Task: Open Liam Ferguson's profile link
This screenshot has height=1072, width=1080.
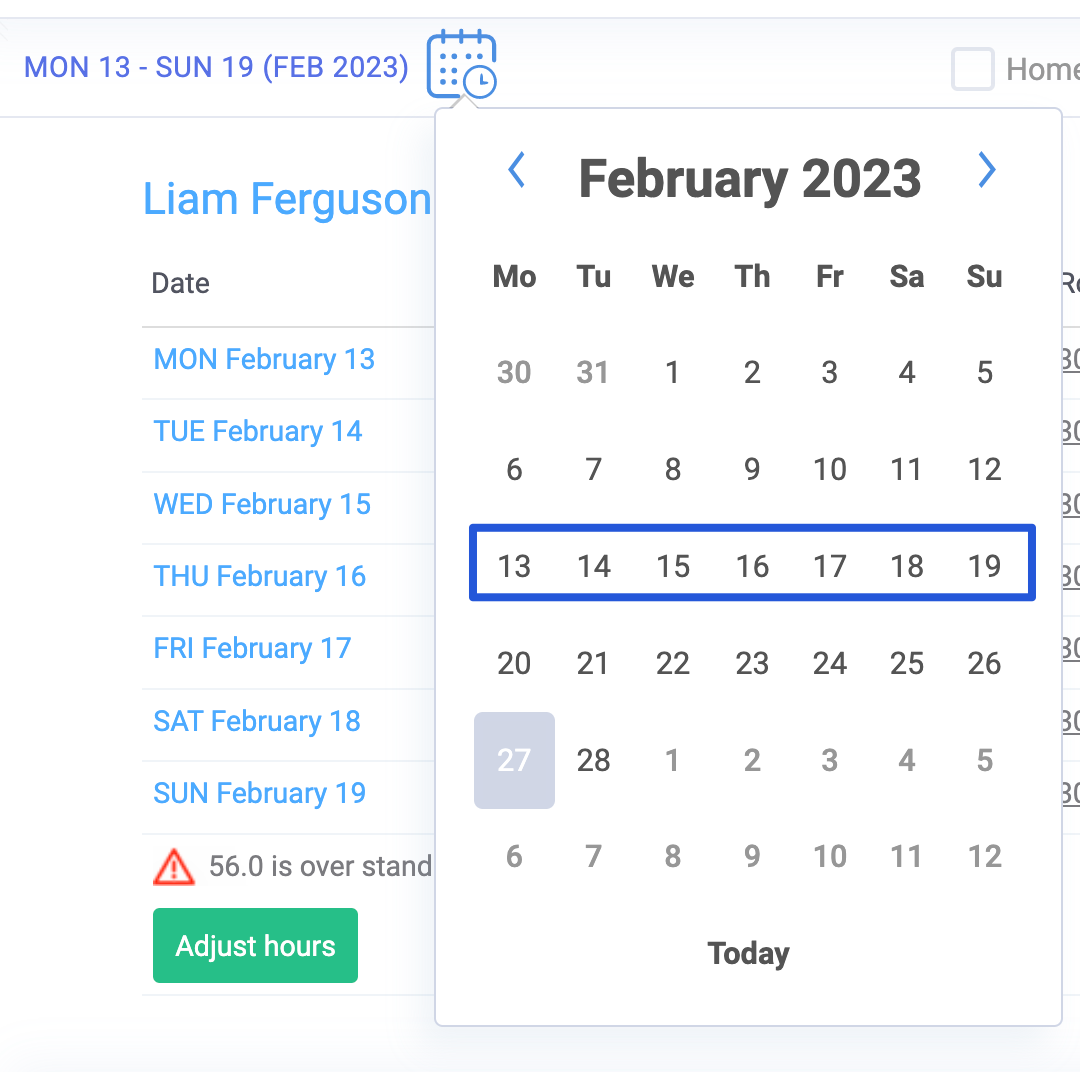Action: pos(287,199)
